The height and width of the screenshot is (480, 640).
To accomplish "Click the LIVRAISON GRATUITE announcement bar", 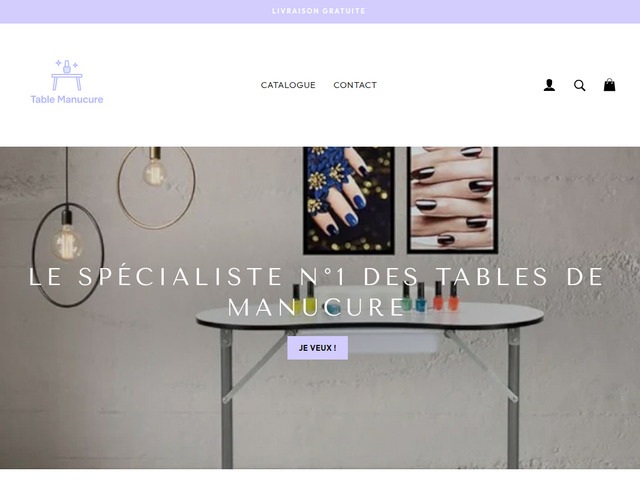I will click(320, 11).
